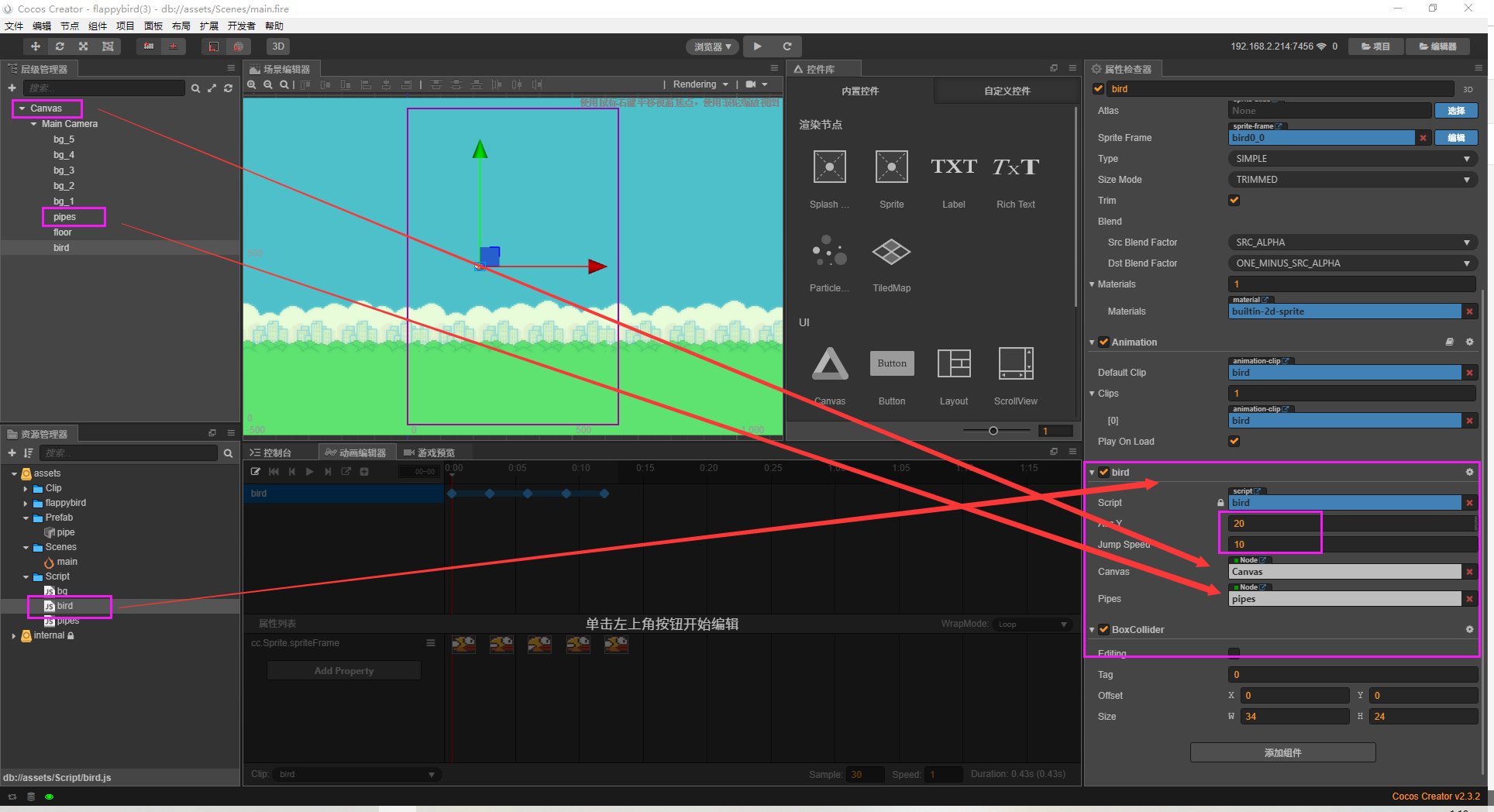Image resolution: width=1494 pixels, height=812 pixels.
Task: Click the 编辑器 button
Action: point(1437,46)
